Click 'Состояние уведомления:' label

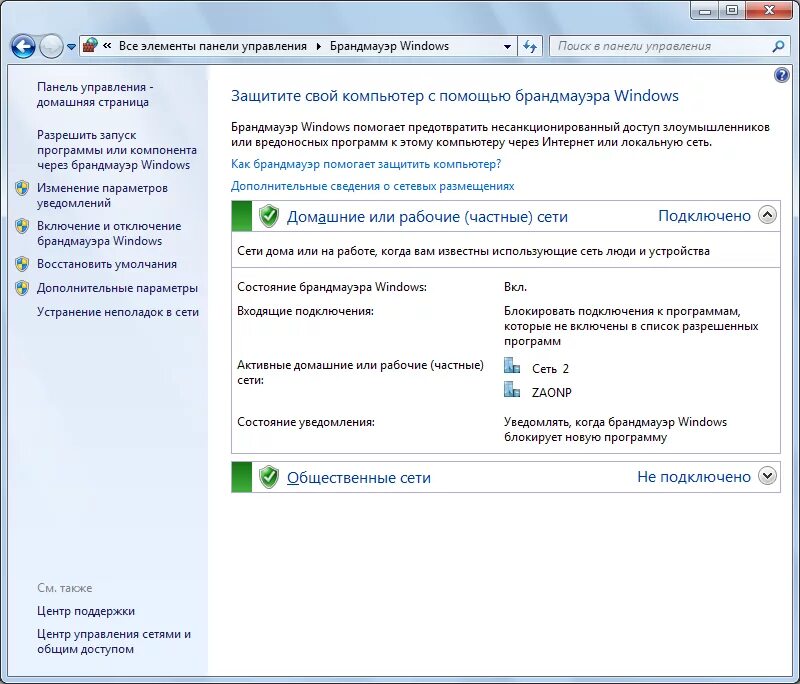tap(306, 422)
